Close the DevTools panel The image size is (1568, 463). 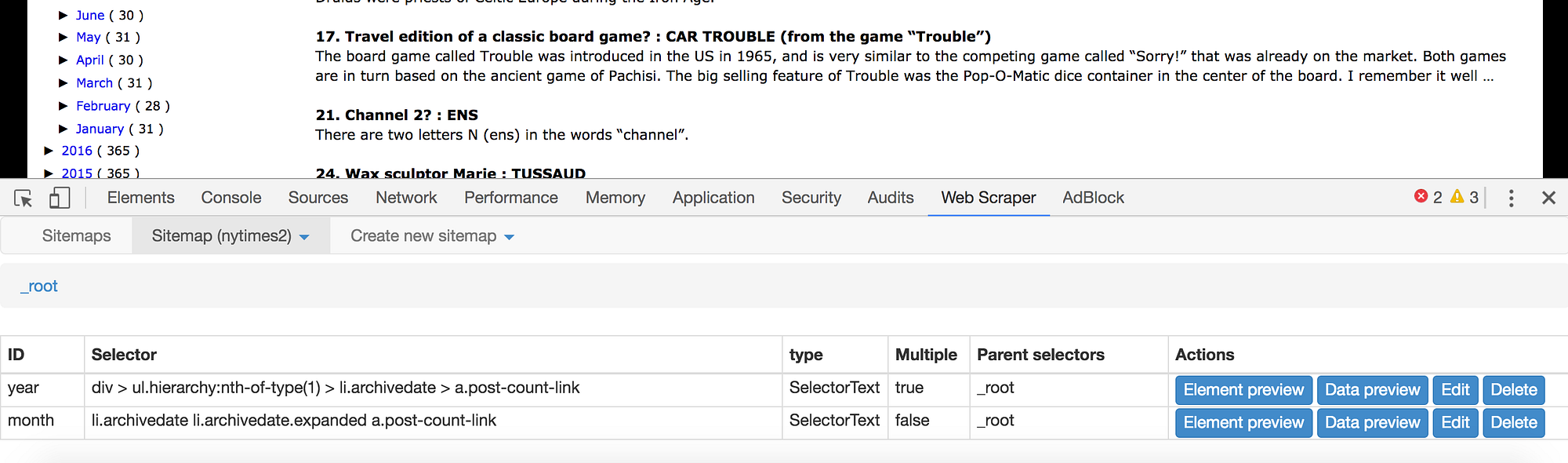pyautogui.click(x=1548, y=199)
